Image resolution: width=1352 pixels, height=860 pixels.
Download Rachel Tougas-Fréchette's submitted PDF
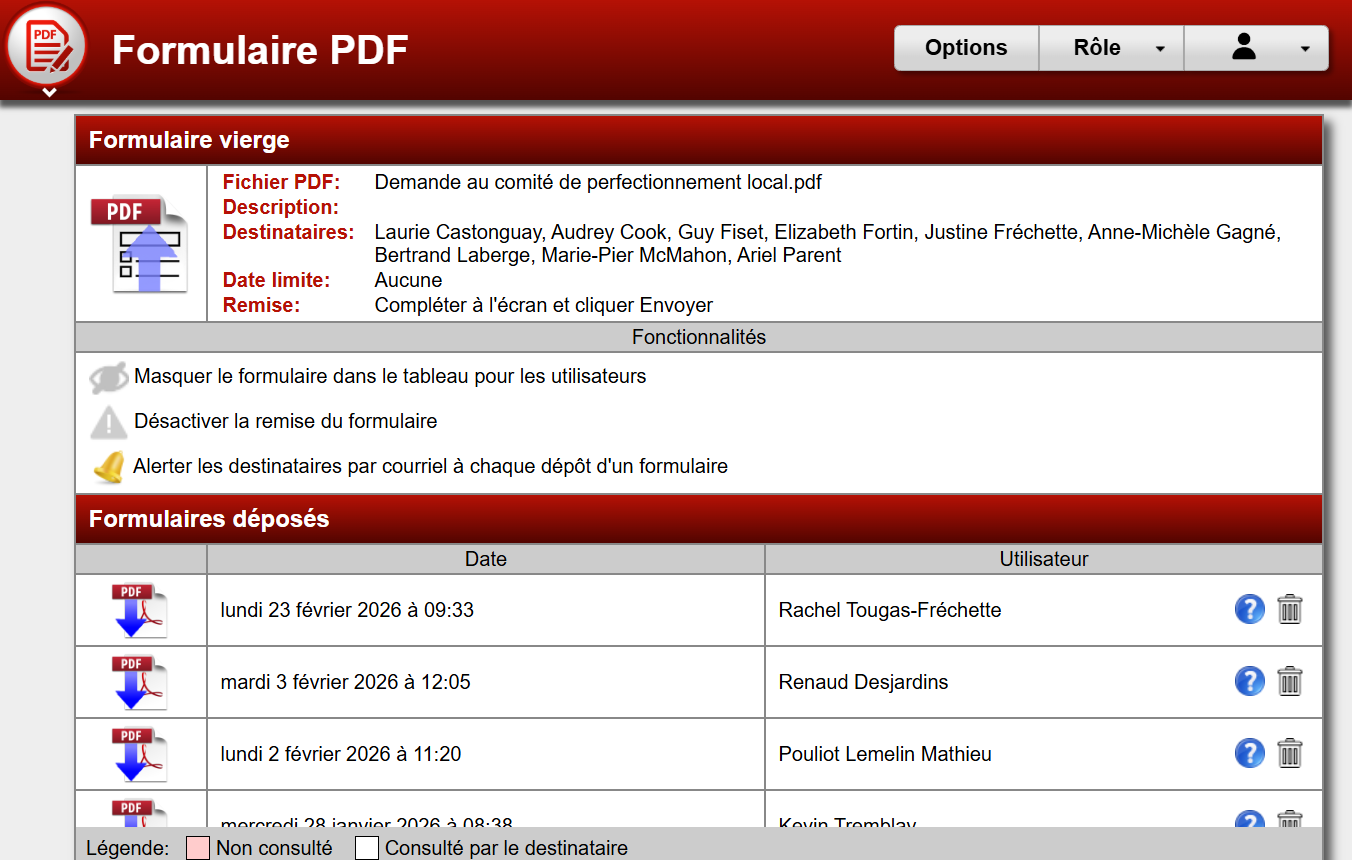(139, 610)
